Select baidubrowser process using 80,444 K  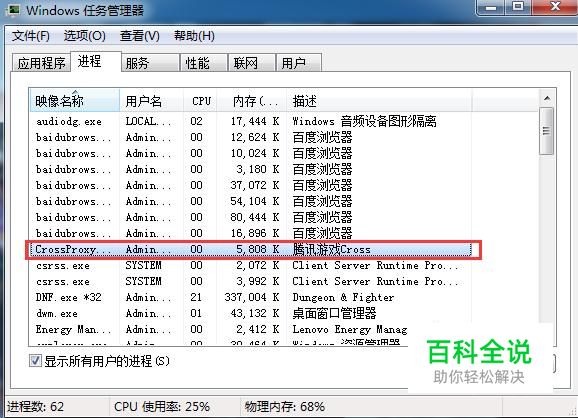coord(250,217)
